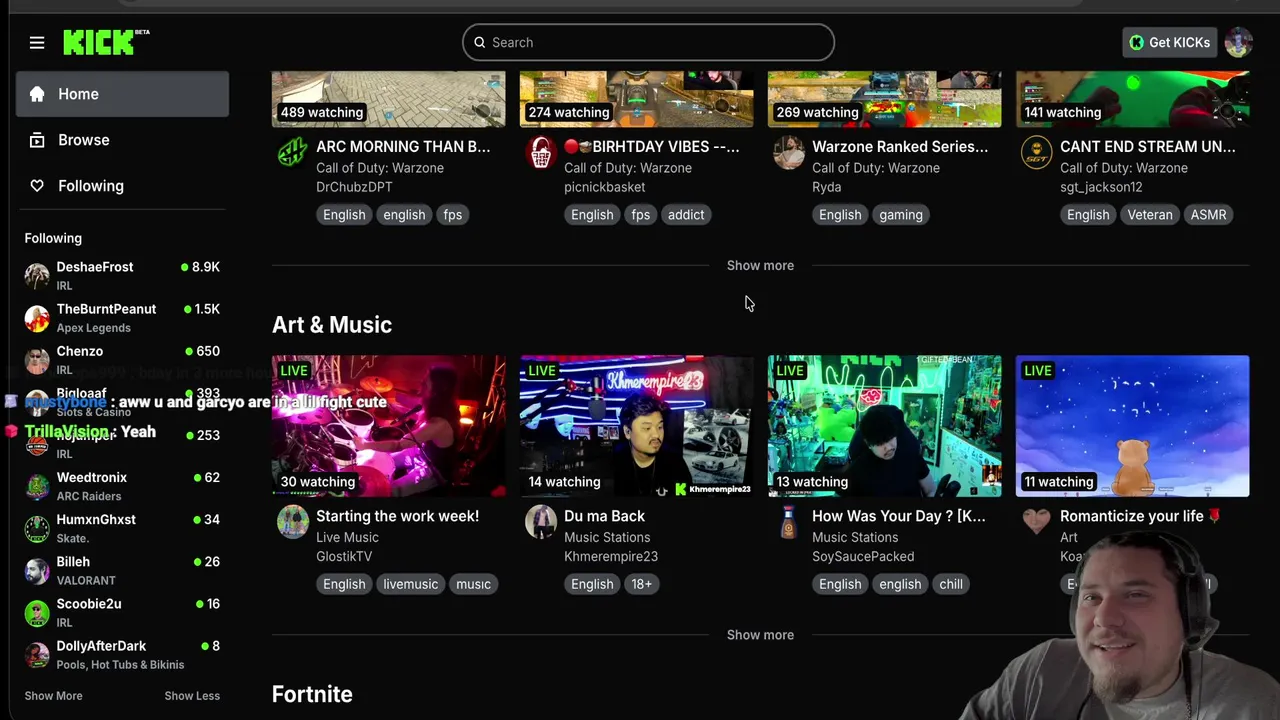Click the search magnifier icon
Viewport: 1280px width, 720px height.
point(480,42)
